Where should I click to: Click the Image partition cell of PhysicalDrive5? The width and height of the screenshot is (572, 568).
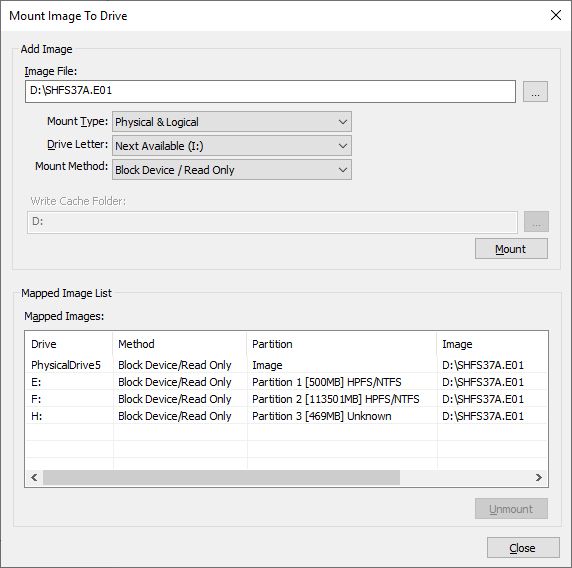pyautogui.click(x=267, y=365)
